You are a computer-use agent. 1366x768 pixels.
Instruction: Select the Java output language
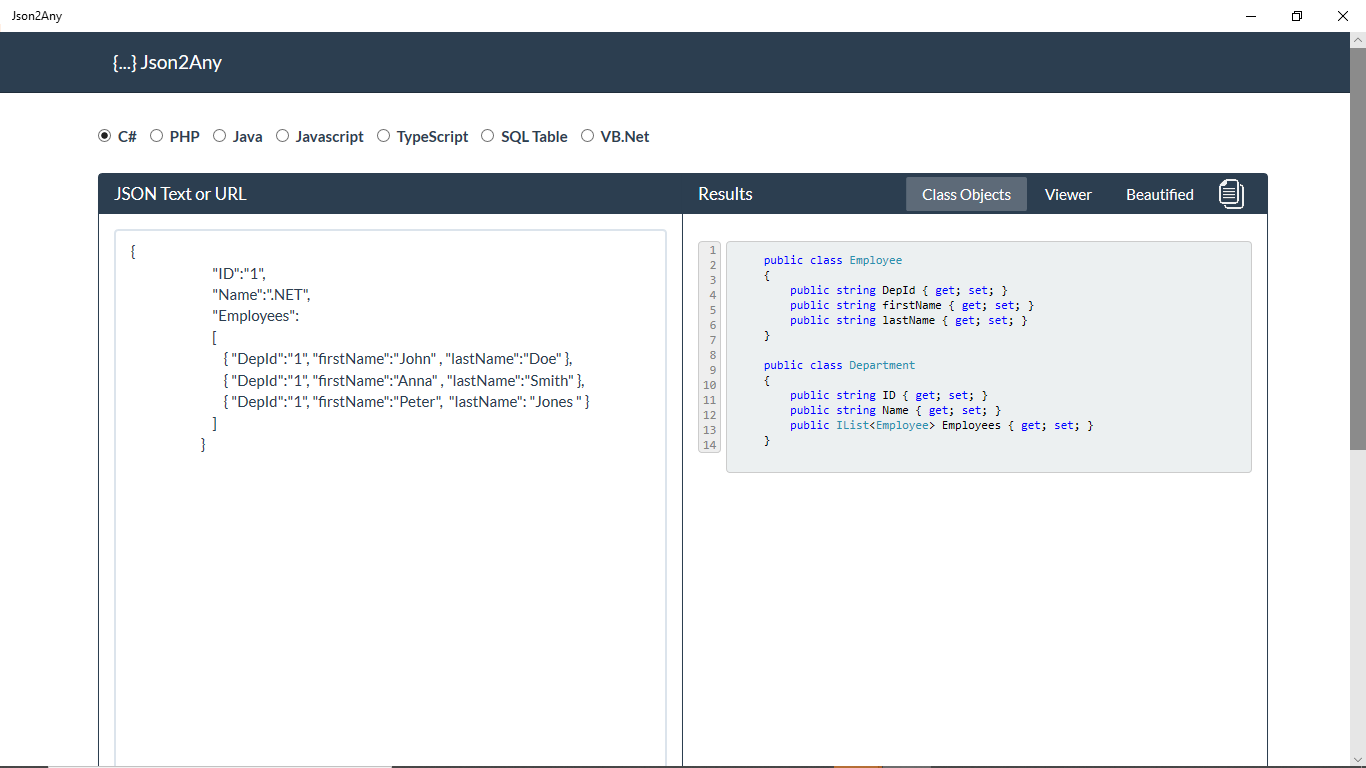click(219, 135)
